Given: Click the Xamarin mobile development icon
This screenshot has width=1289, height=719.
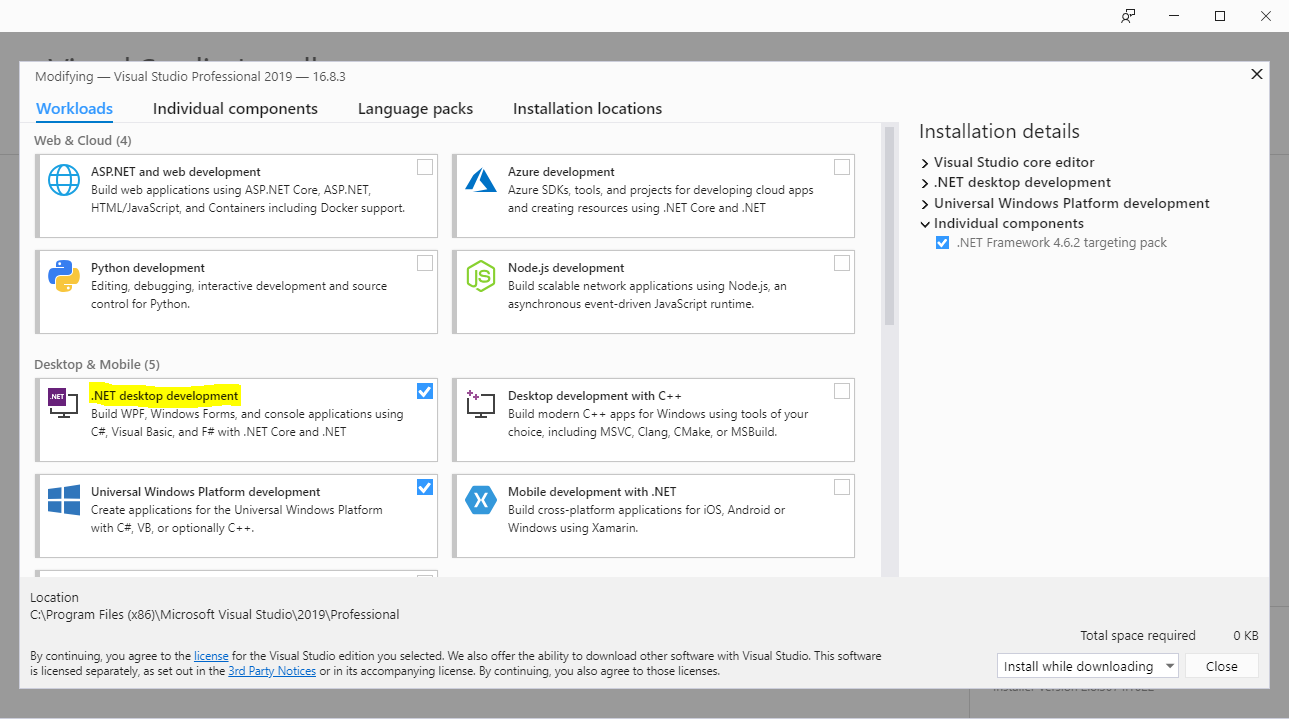Looking at the screenshot, I should 481,500.
